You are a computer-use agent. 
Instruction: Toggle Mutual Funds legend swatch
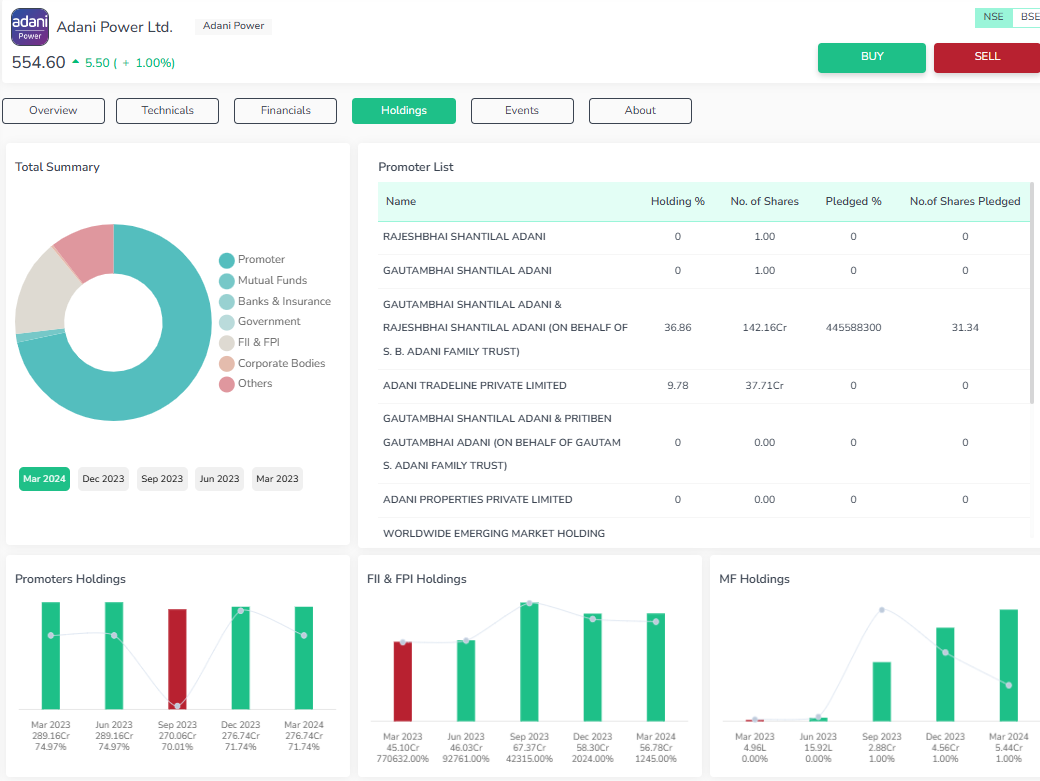(227, 281)
